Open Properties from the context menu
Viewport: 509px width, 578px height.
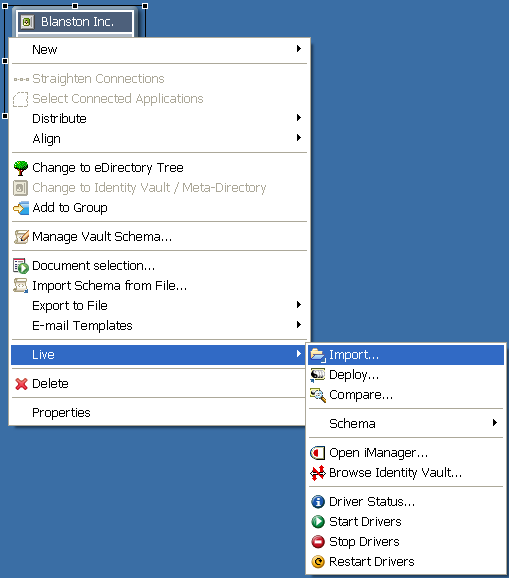point(159,412)
